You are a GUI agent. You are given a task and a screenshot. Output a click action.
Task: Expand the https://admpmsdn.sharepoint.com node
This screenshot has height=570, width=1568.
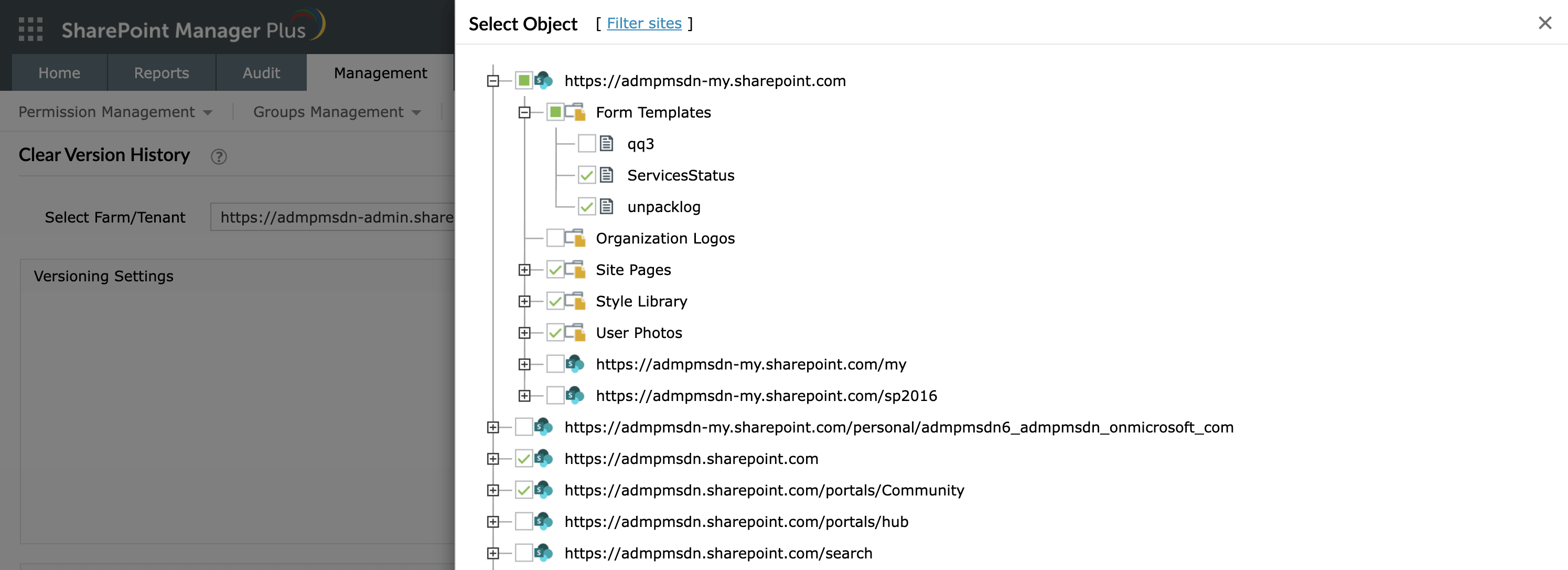coord(493,459)
